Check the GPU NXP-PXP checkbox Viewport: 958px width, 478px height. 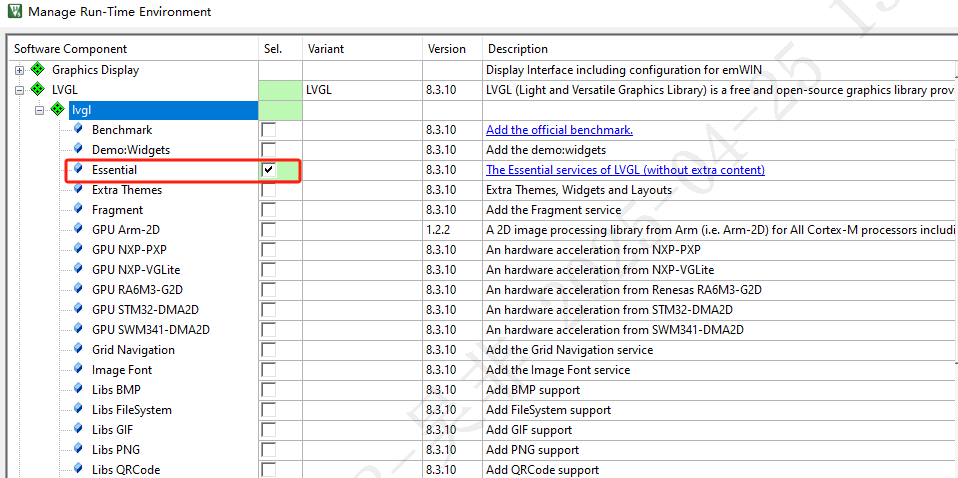point(268,250)
